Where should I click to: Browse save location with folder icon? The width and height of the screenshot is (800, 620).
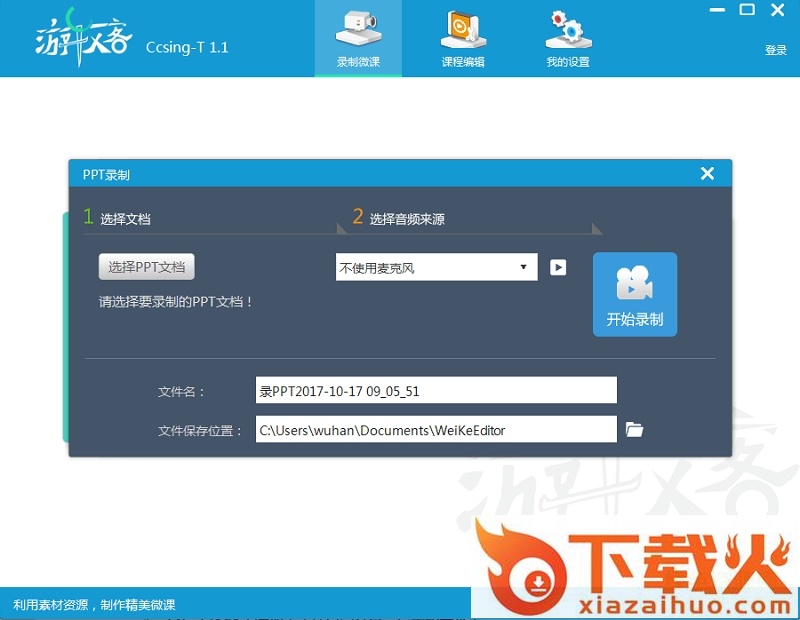pos(634,429)
